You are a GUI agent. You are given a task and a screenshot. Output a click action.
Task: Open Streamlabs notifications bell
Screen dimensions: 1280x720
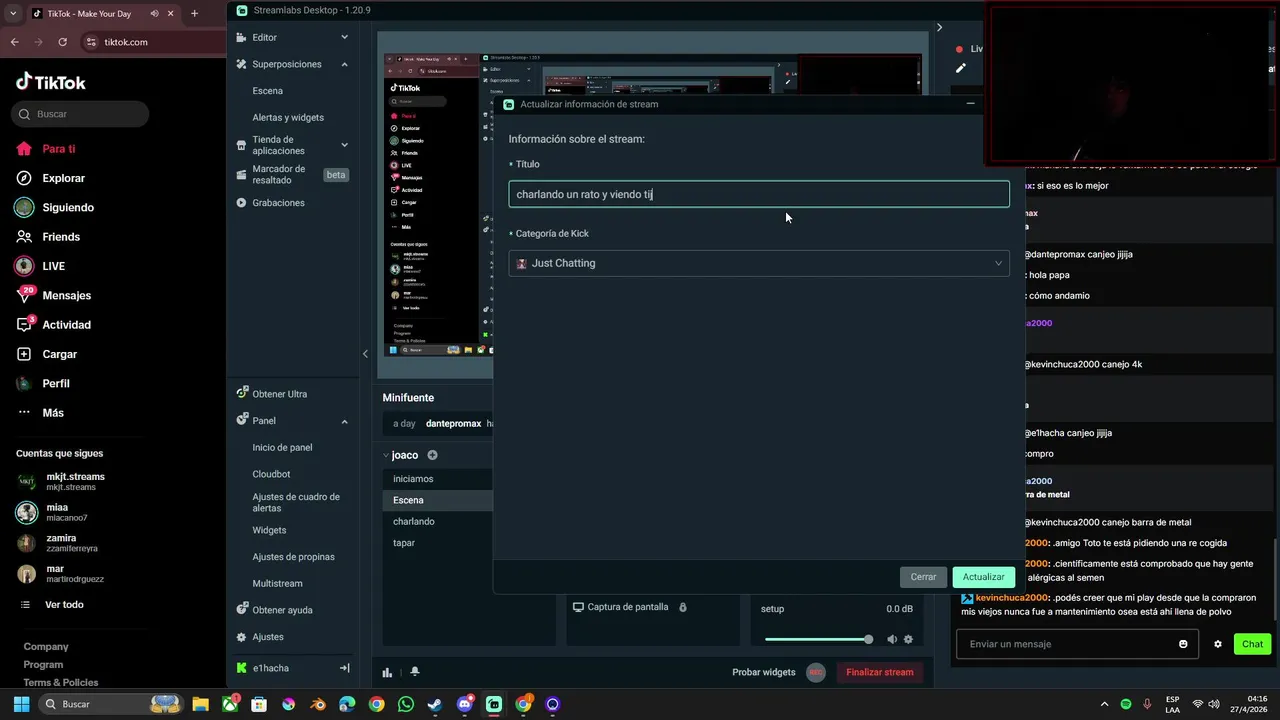tap(414, 672)
